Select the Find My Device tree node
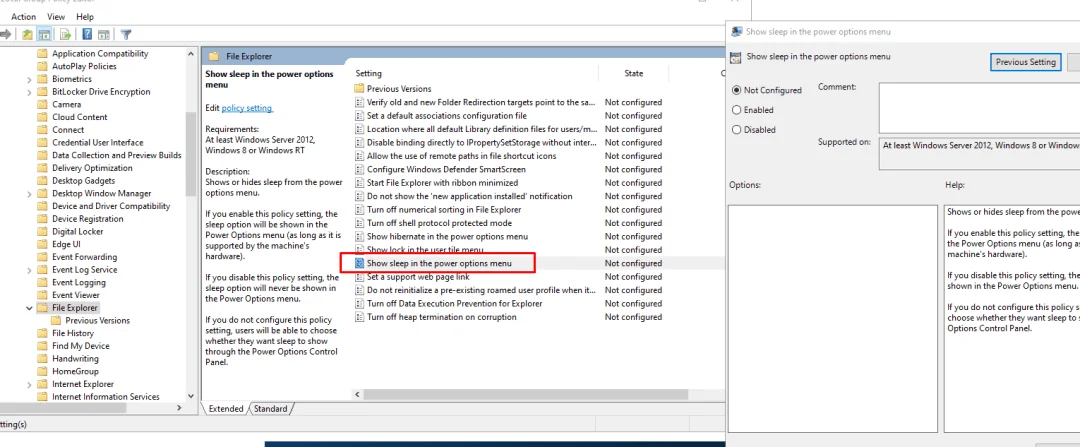Viewport: 1080px width, 447px height. pos(81,346)
